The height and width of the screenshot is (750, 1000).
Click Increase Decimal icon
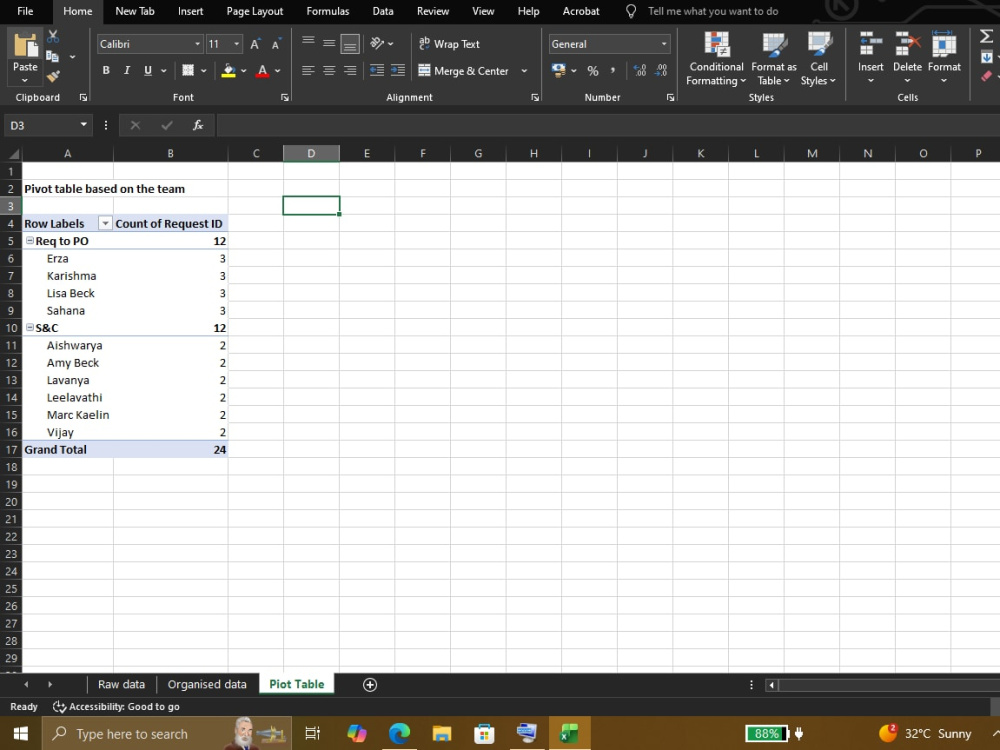(x=640, y=71)
